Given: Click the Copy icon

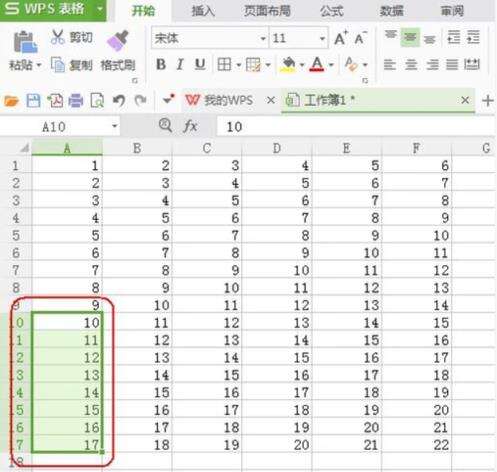Looking at the screenshot, I should pos(58,64).
